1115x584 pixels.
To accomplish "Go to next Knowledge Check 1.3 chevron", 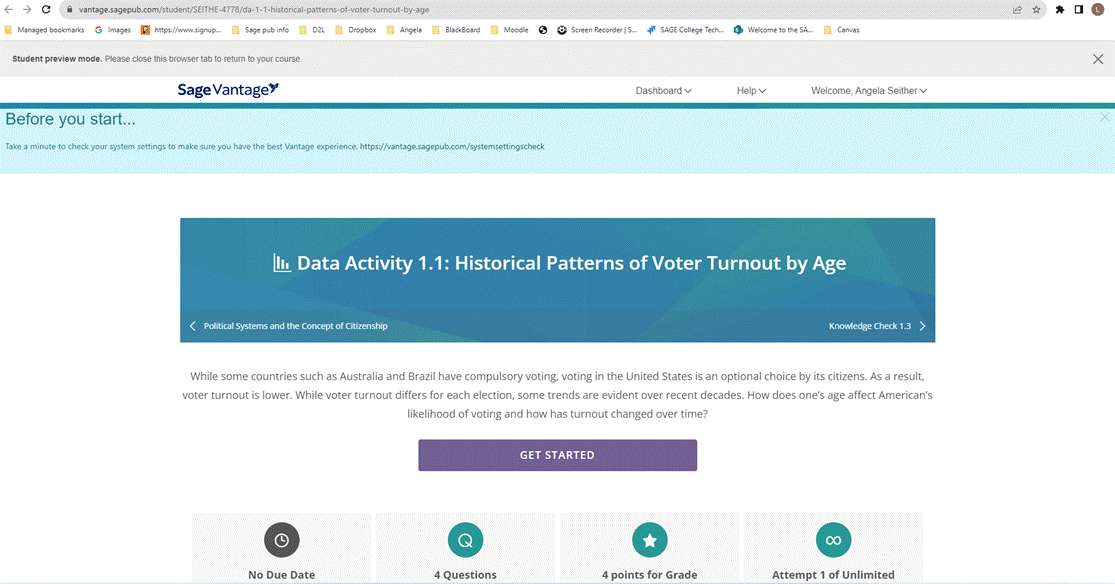I will pos(922,326).
